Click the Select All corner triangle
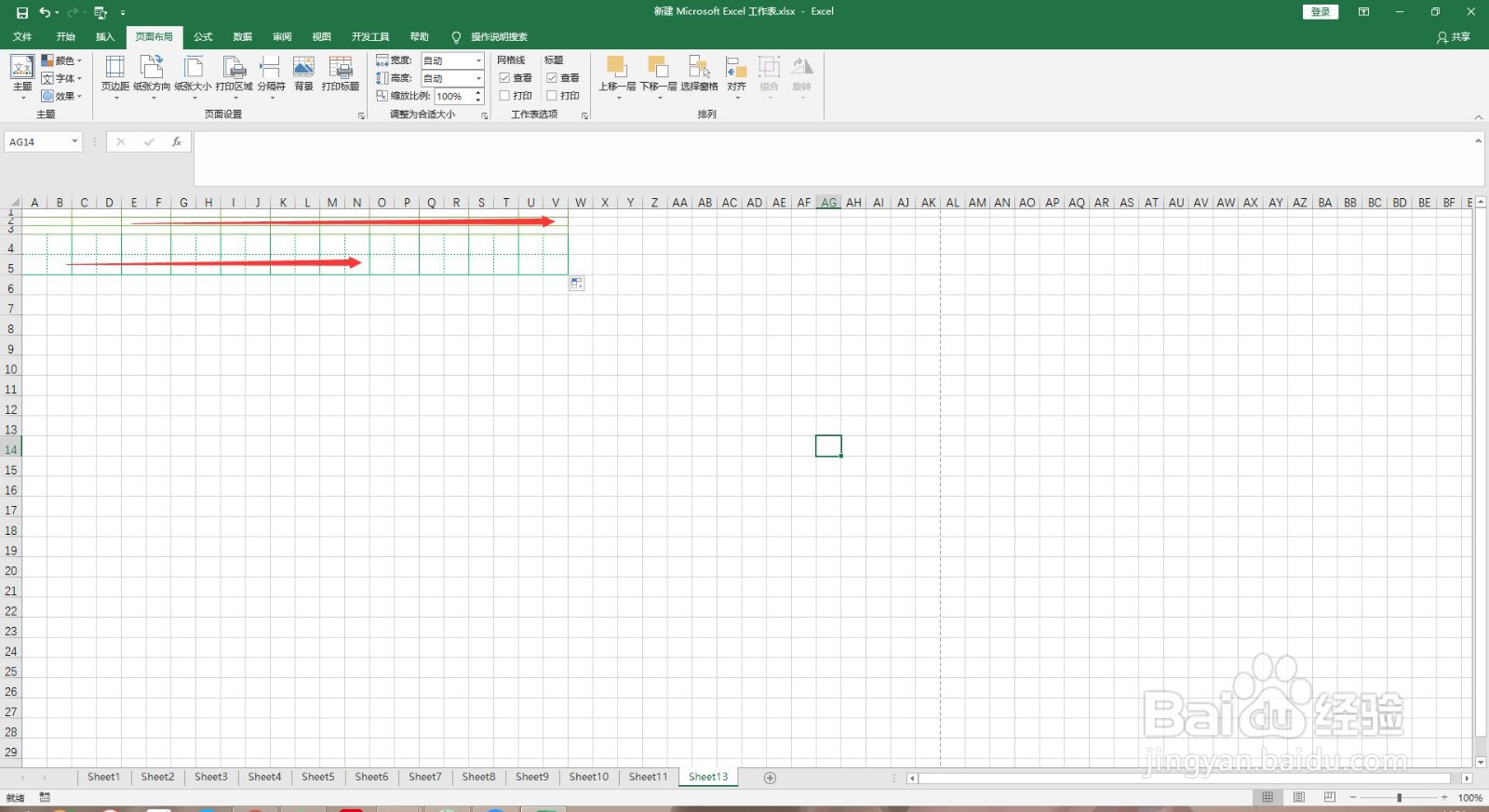Viewport: 1489px width, 812px height. pos(13,202)
